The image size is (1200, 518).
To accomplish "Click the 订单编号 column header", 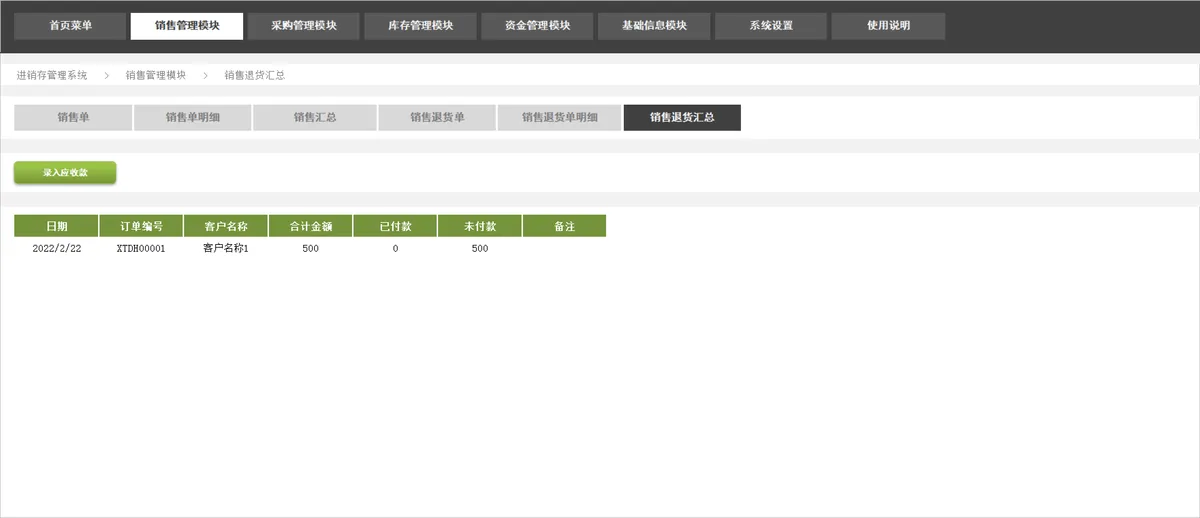I will coord(141,226).
